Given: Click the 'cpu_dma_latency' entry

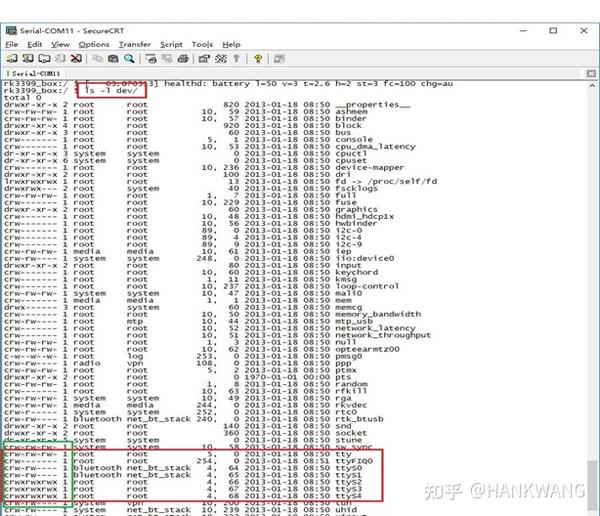Looking at the screenshot, I should (x=375, y=147).
